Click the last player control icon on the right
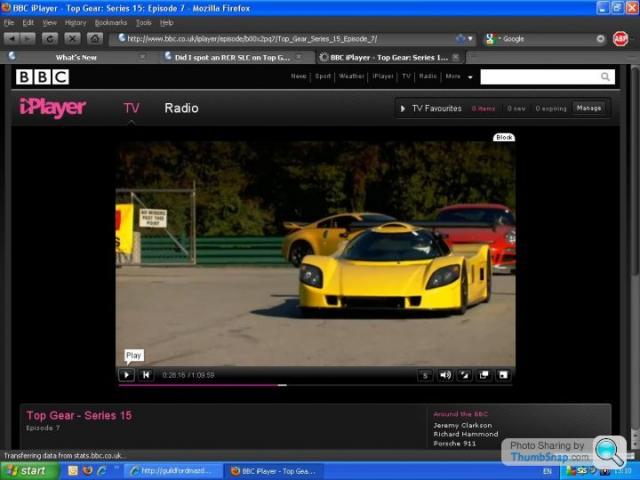Viewport: 640px width, 480px height. click(x=503, y=375)
